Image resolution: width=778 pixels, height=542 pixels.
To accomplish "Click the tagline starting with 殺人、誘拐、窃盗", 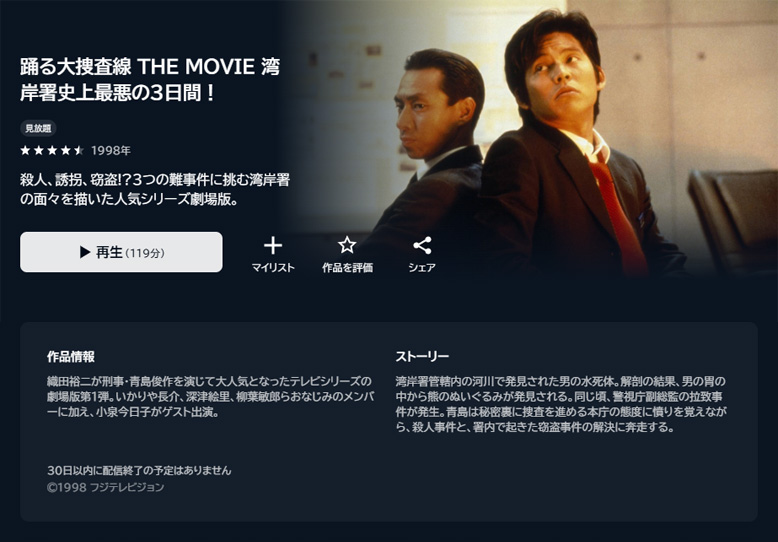I will pyautogui.click(x=155, y=189).
